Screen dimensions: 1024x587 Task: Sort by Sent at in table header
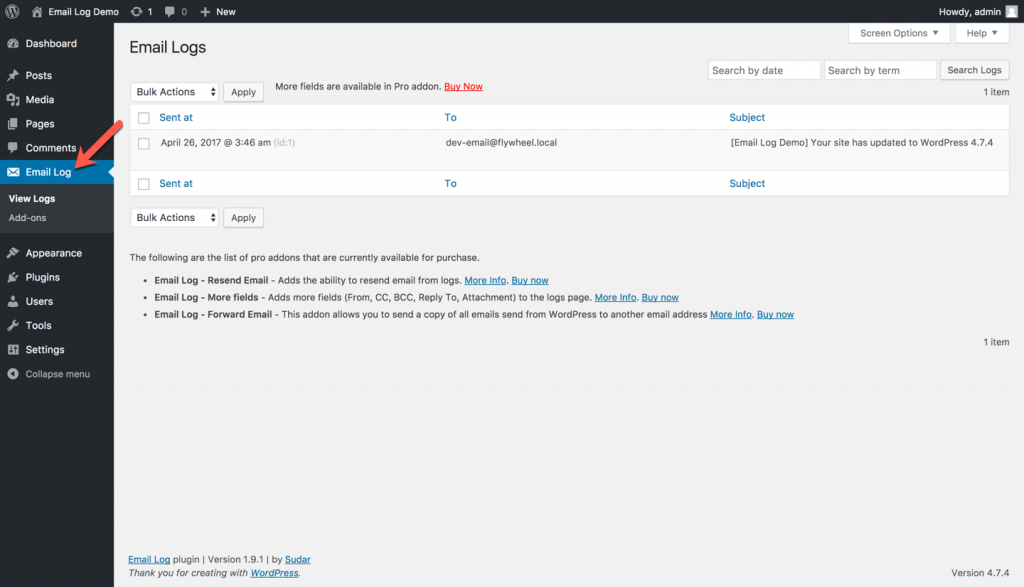176,118
